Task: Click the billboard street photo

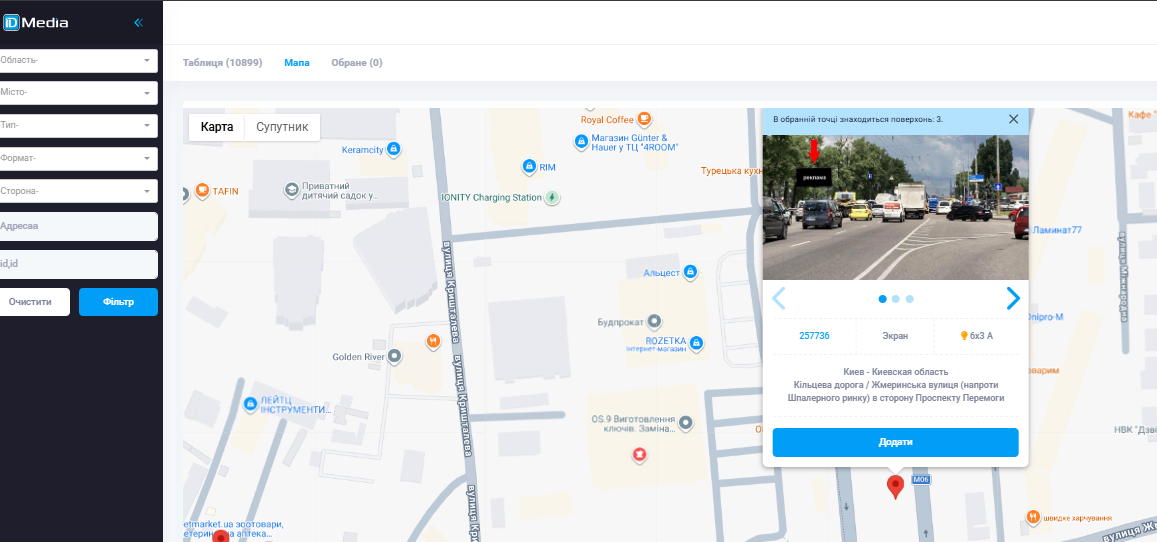Action: pos(895,207)
